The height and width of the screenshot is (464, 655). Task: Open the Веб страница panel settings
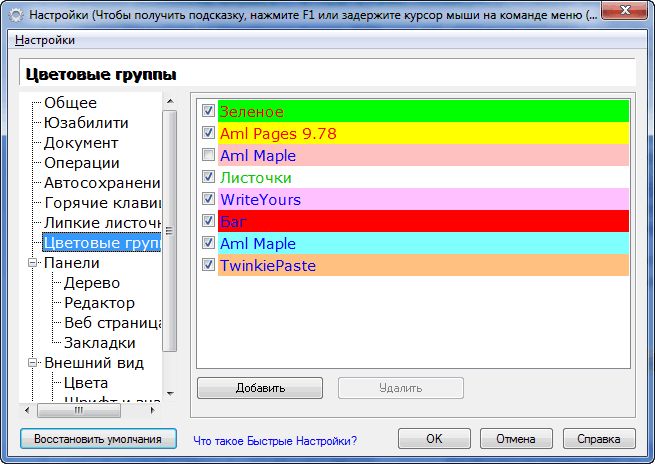[112, 323]
